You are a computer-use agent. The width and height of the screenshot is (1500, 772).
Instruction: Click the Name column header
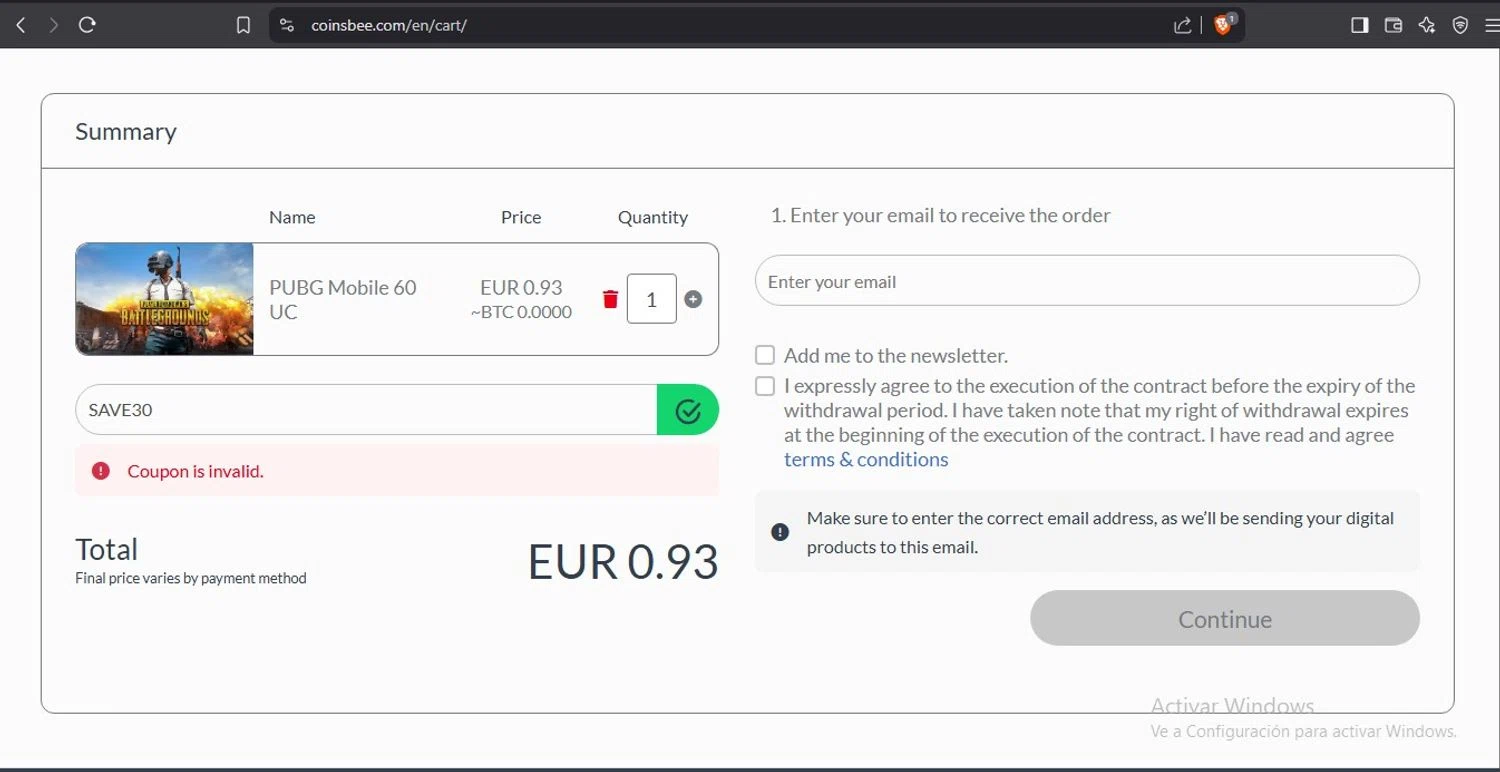point(292,217)
